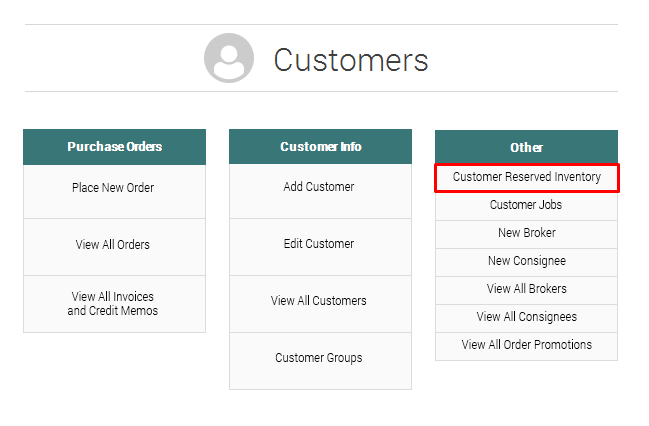Image resolution: width=649 pixels, height=426 pixels.
Task: Browse View All Consignees
Action: coord(526,317)
